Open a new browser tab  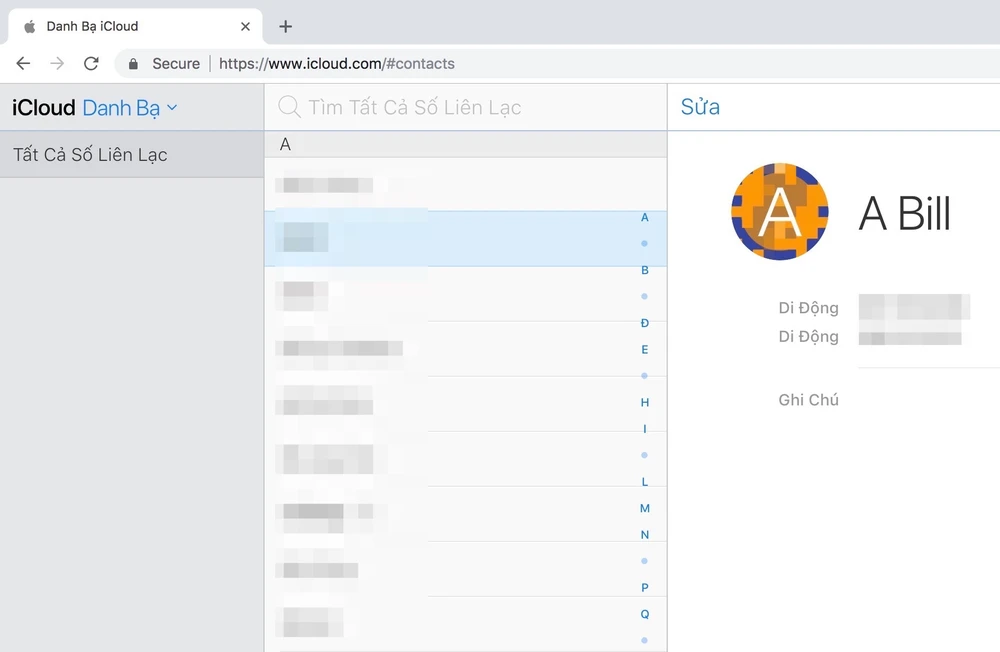286,27
